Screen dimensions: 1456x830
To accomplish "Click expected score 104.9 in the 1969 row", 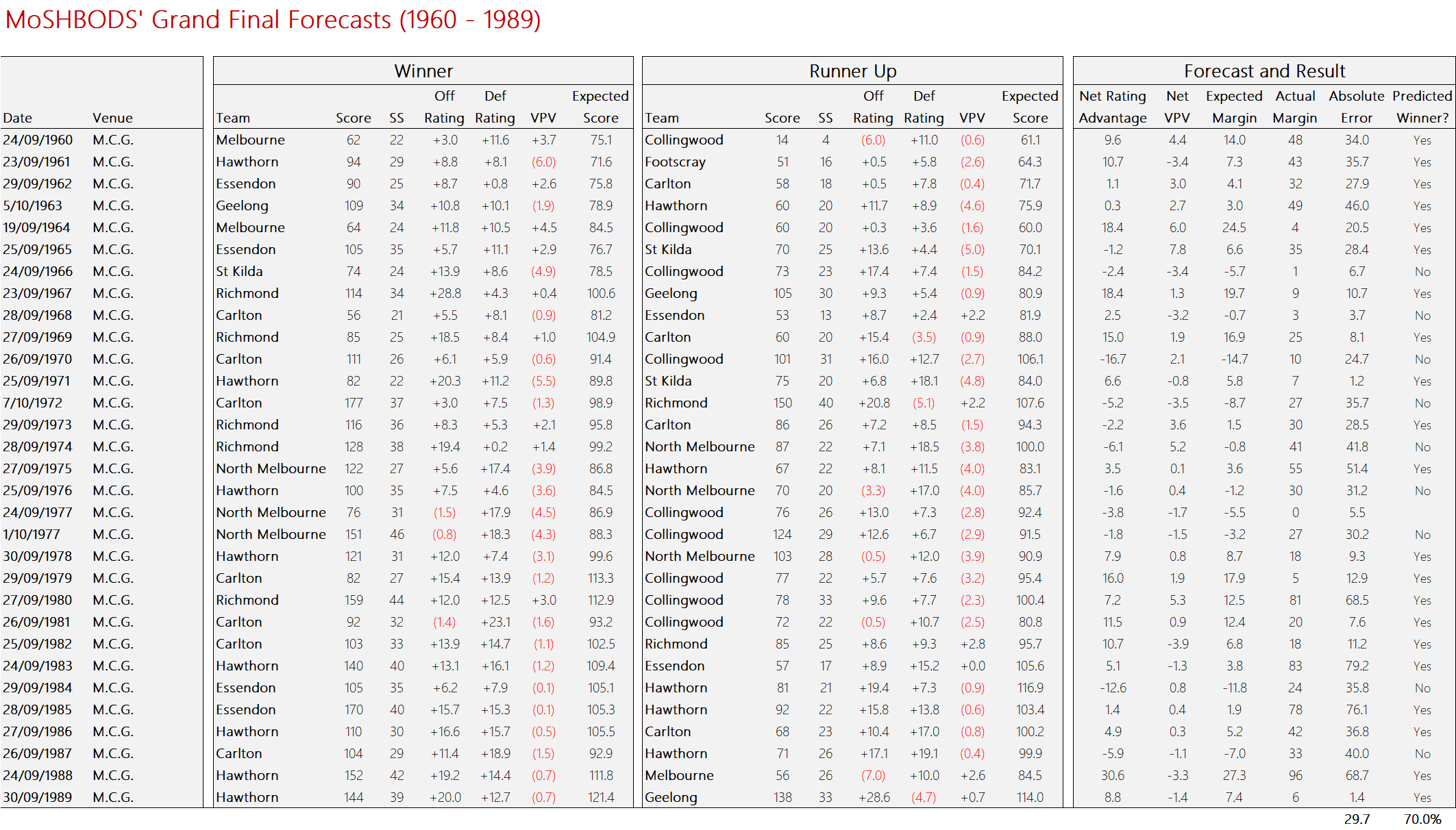I will click(x=601, y=337).
